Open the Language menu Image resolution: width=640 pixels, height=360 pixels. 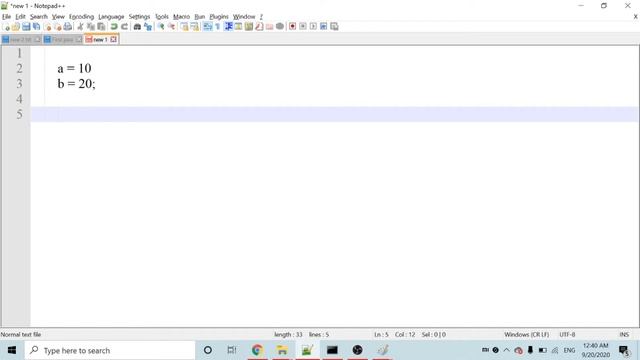click(x=111, y=17)
